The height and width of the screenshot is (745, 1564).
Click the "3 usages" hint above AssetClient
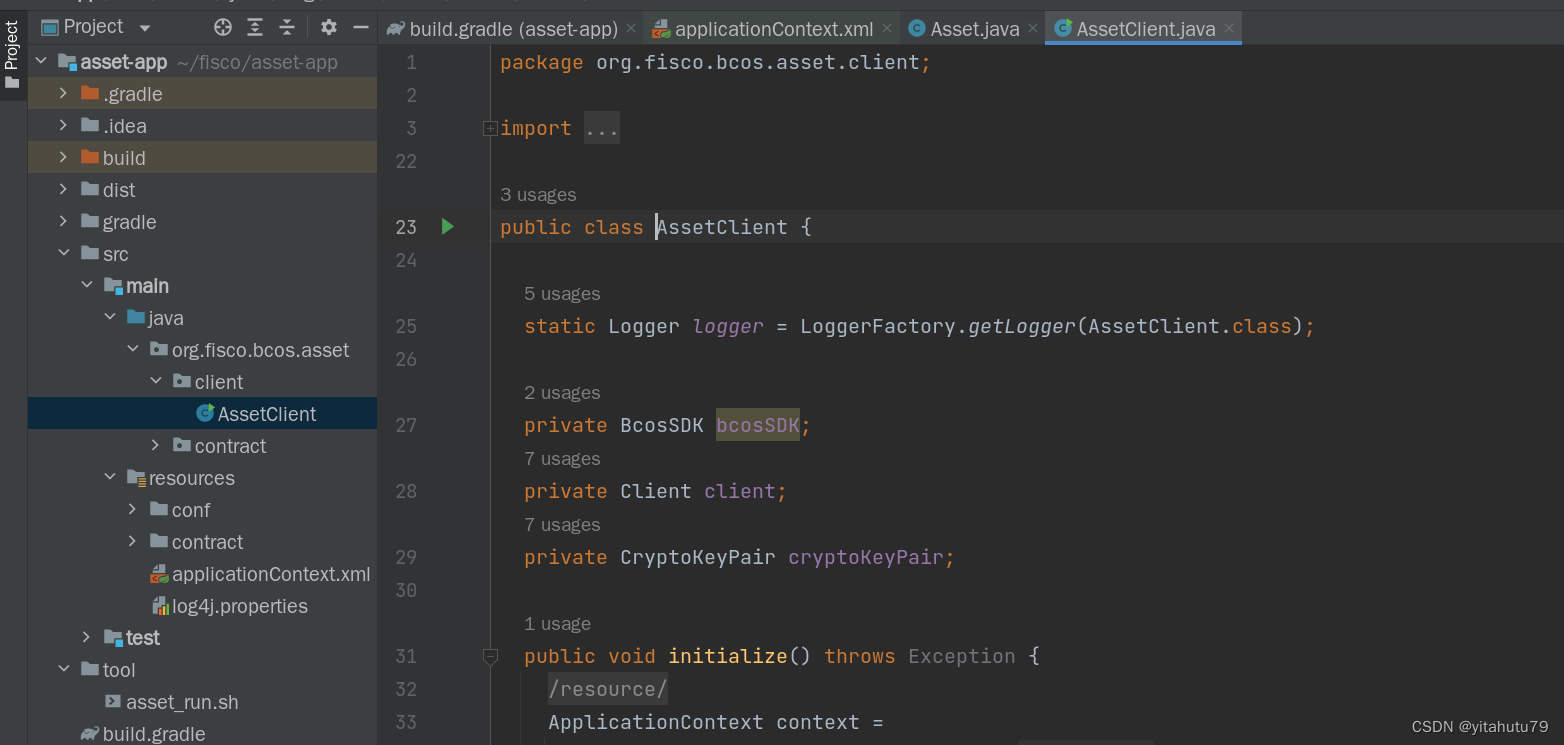point(538,195)
